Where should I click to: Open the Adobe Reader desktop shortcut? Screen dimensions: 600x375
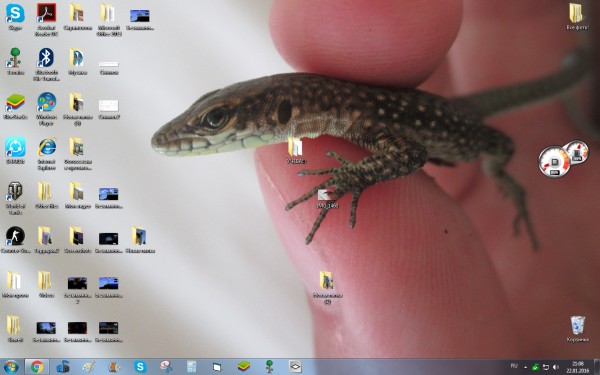[46, 18]
